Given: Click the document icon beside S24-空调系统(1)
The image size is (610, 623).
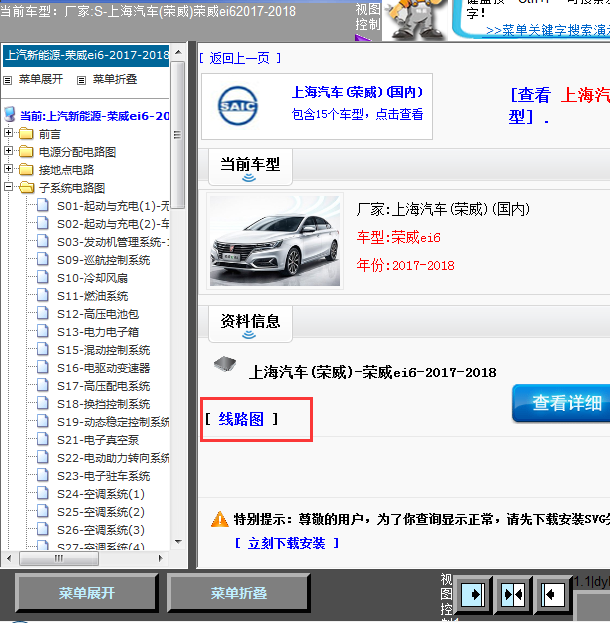Looking at the screenshot, I should point(43,493).
